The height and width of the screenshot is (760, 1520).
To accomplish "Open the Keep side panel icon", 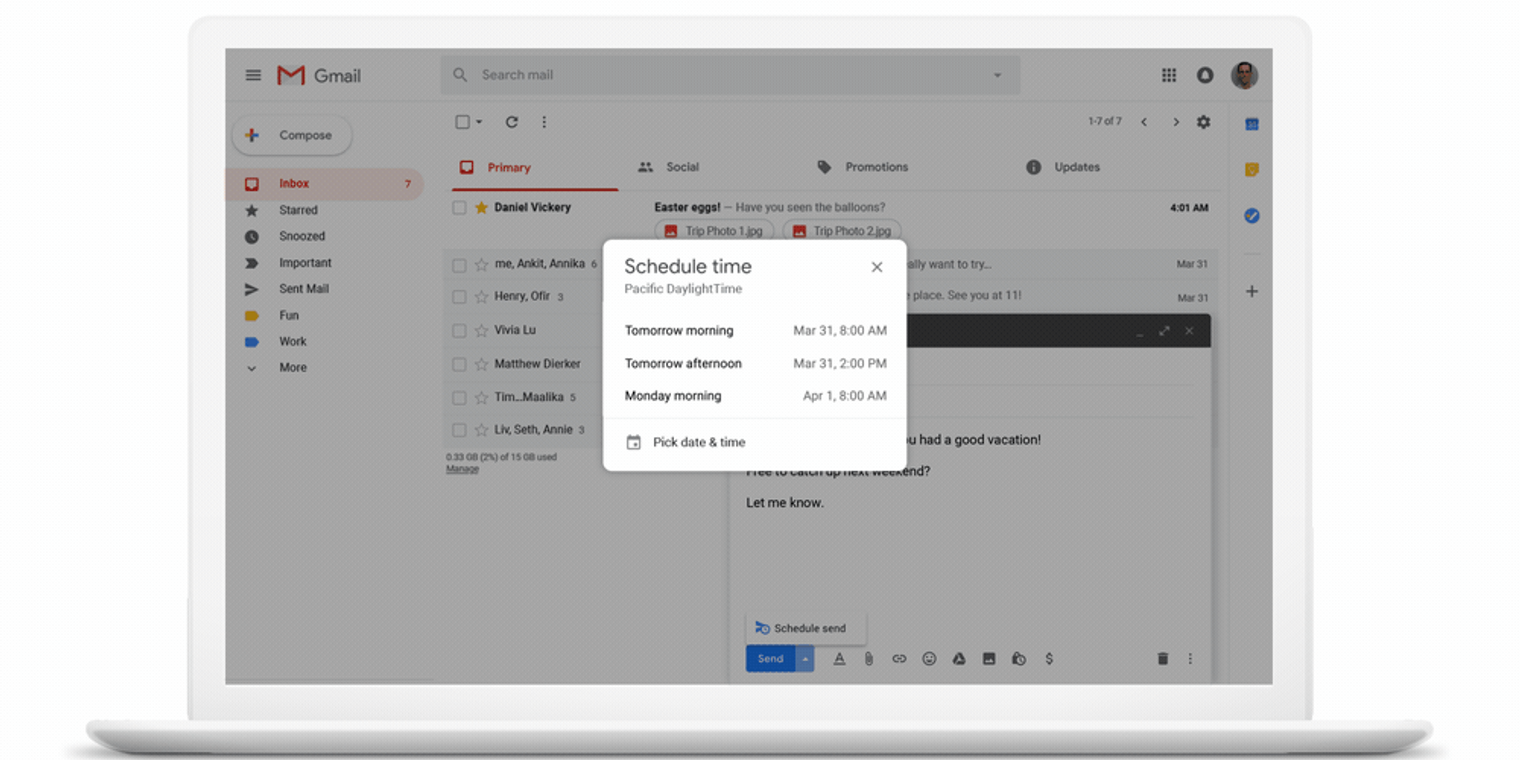I will 1251,169.
